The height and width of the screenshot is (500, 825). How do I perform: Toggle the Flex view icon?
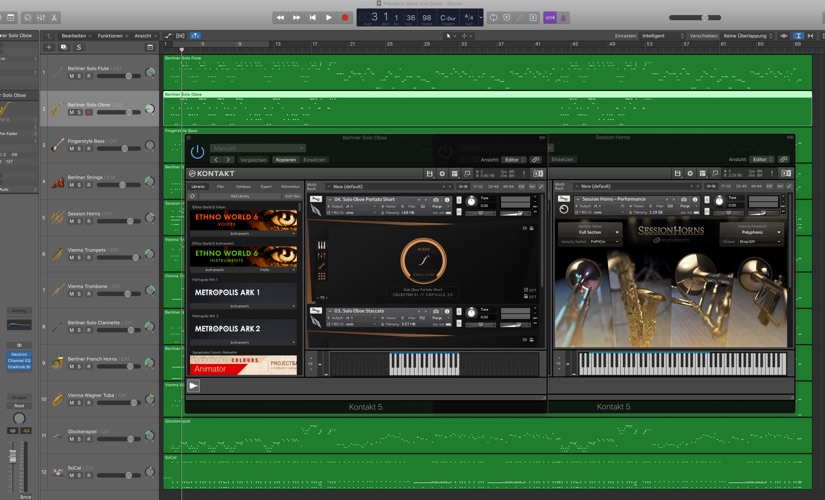coord(180,36)
